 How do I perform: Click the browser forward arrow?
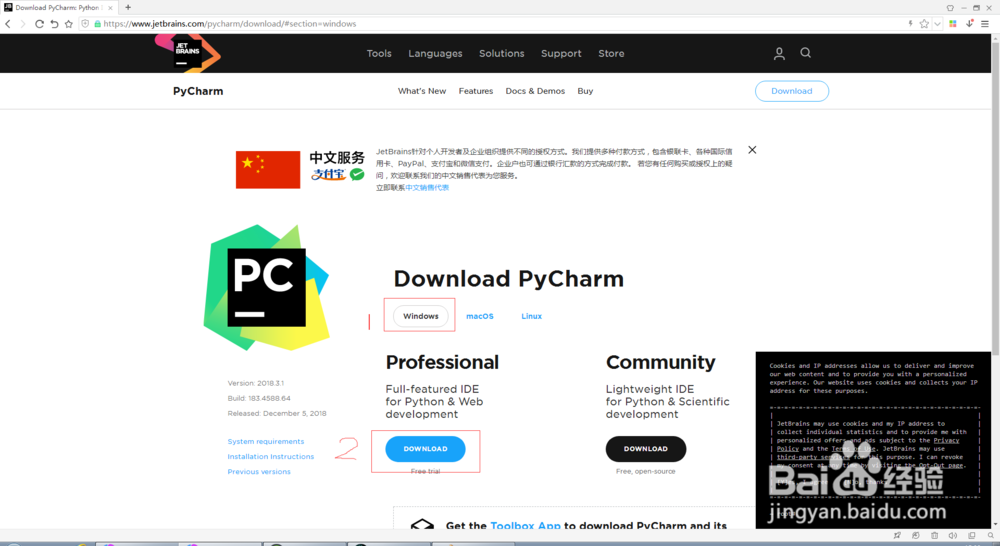pos(23,24)
